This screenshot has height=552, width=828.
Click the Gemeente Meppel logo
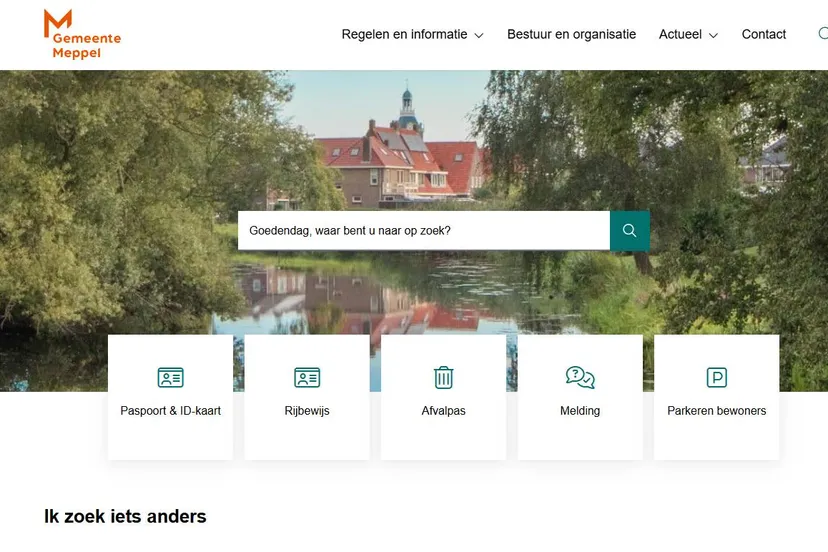[82, 34]
